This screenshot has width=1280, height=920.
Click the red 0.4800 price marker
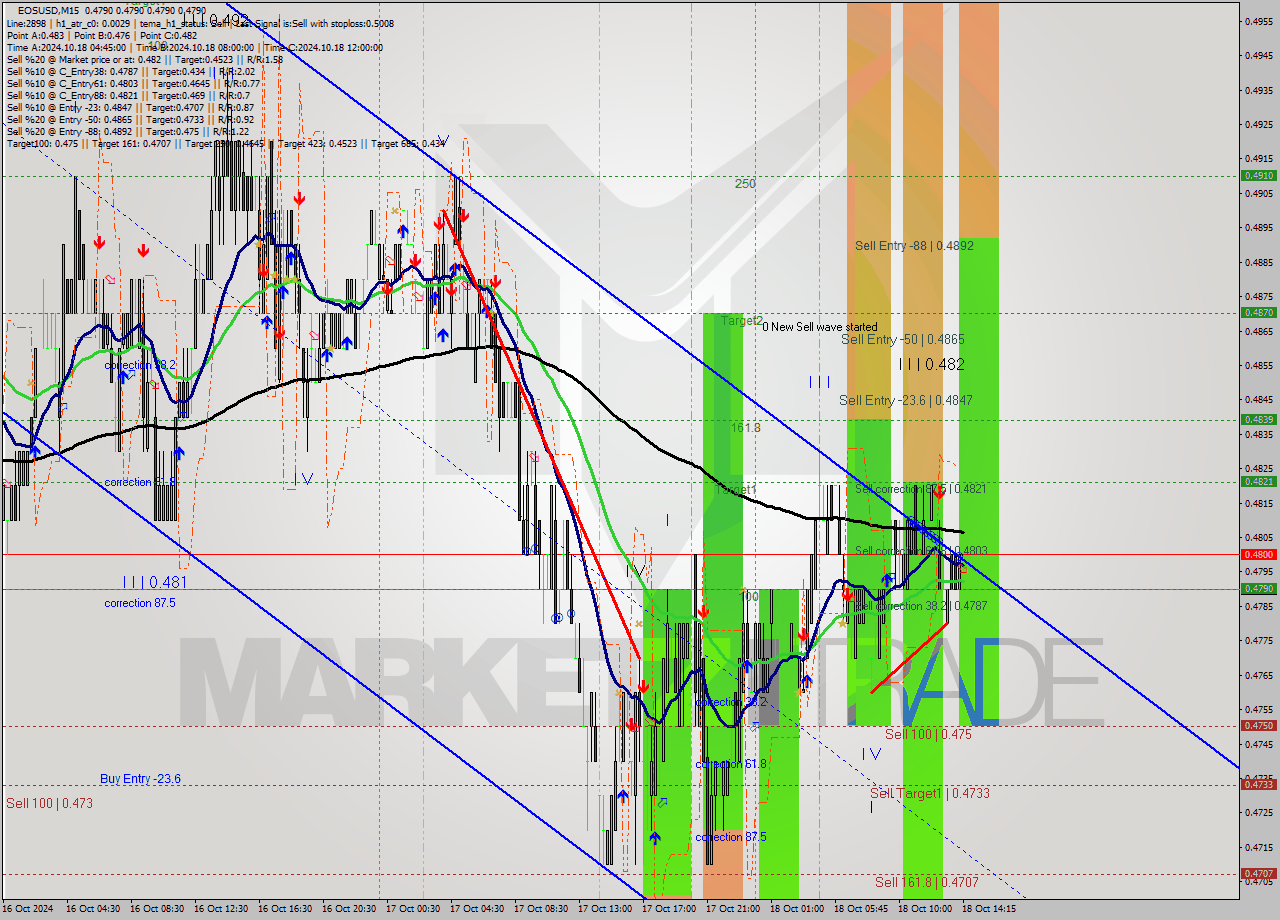coord(1258,554)
